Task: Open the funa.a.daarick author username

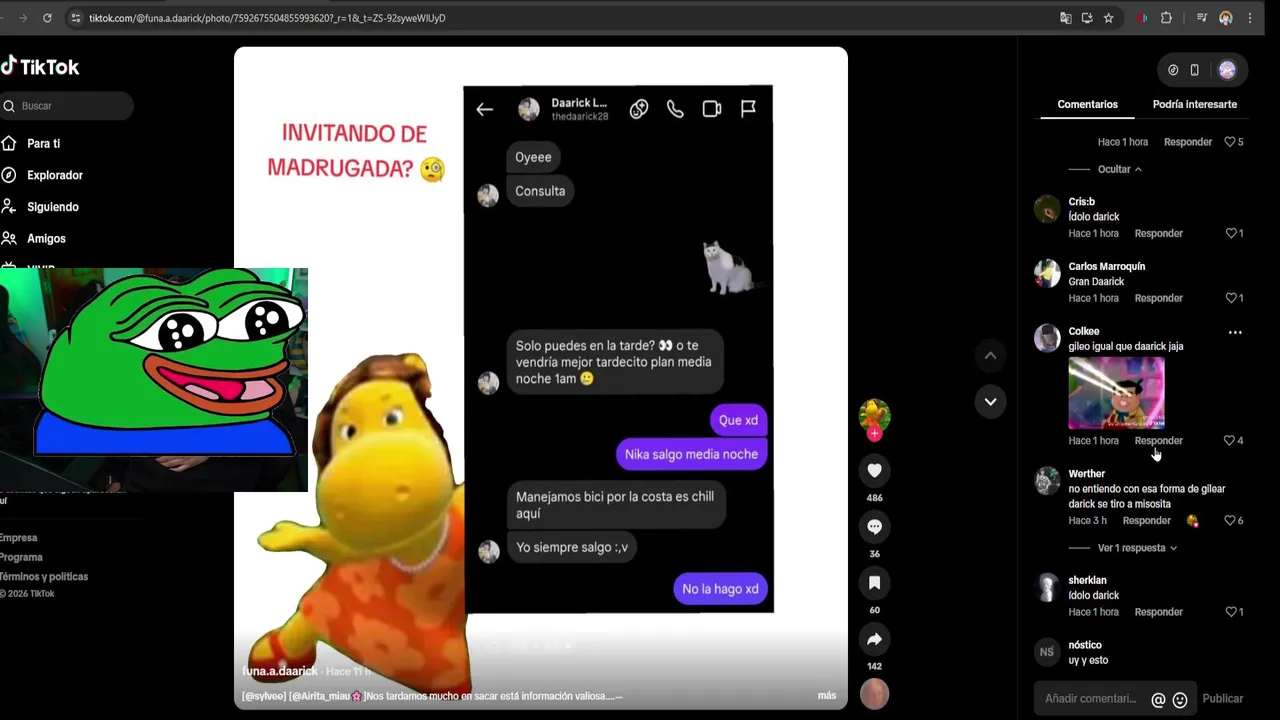Action: pyautogui.click(x=280, y=671)
